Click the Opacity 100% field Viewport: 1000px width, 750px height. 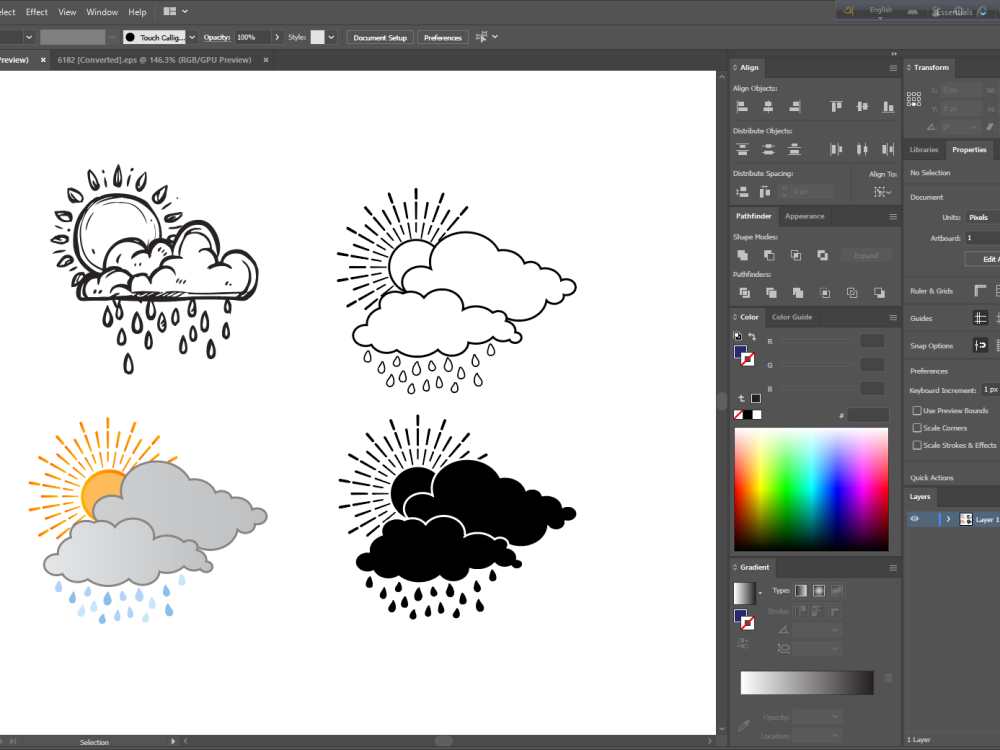pyautogui.click(x=253, y=38)
